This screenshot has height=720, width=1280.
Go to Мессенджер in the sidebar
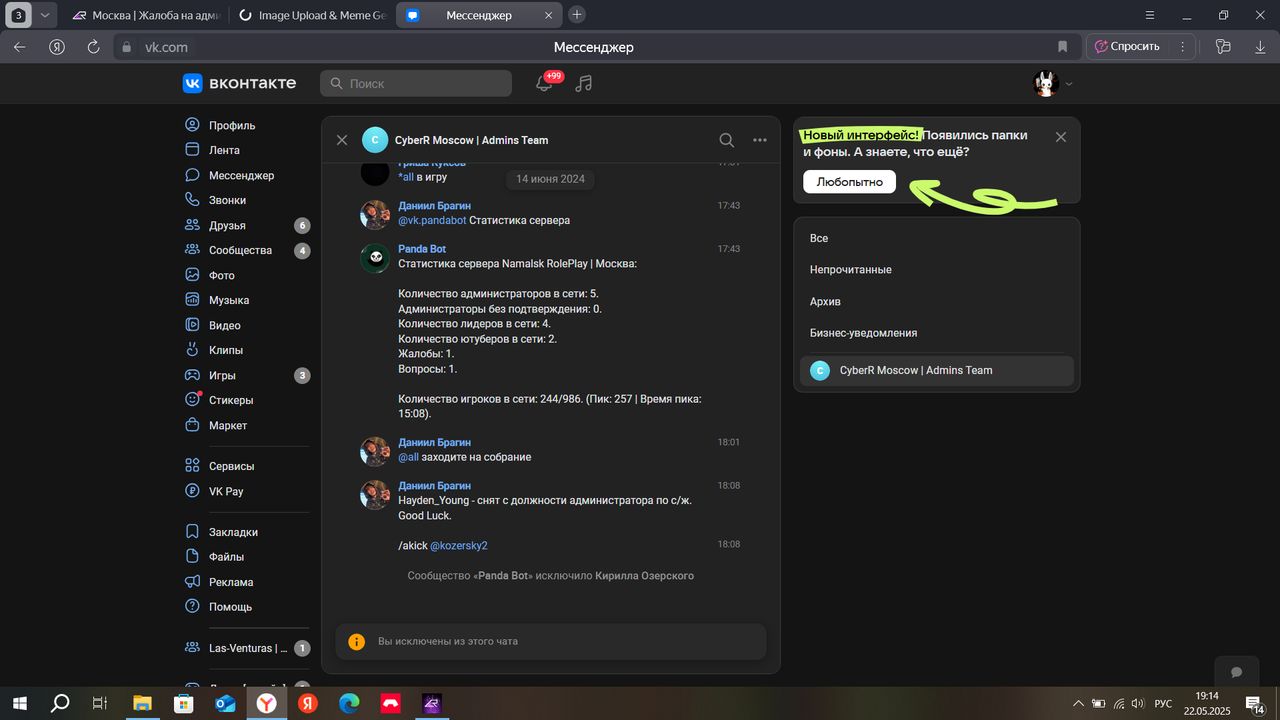pyautogui.click(x=241, y=175)
